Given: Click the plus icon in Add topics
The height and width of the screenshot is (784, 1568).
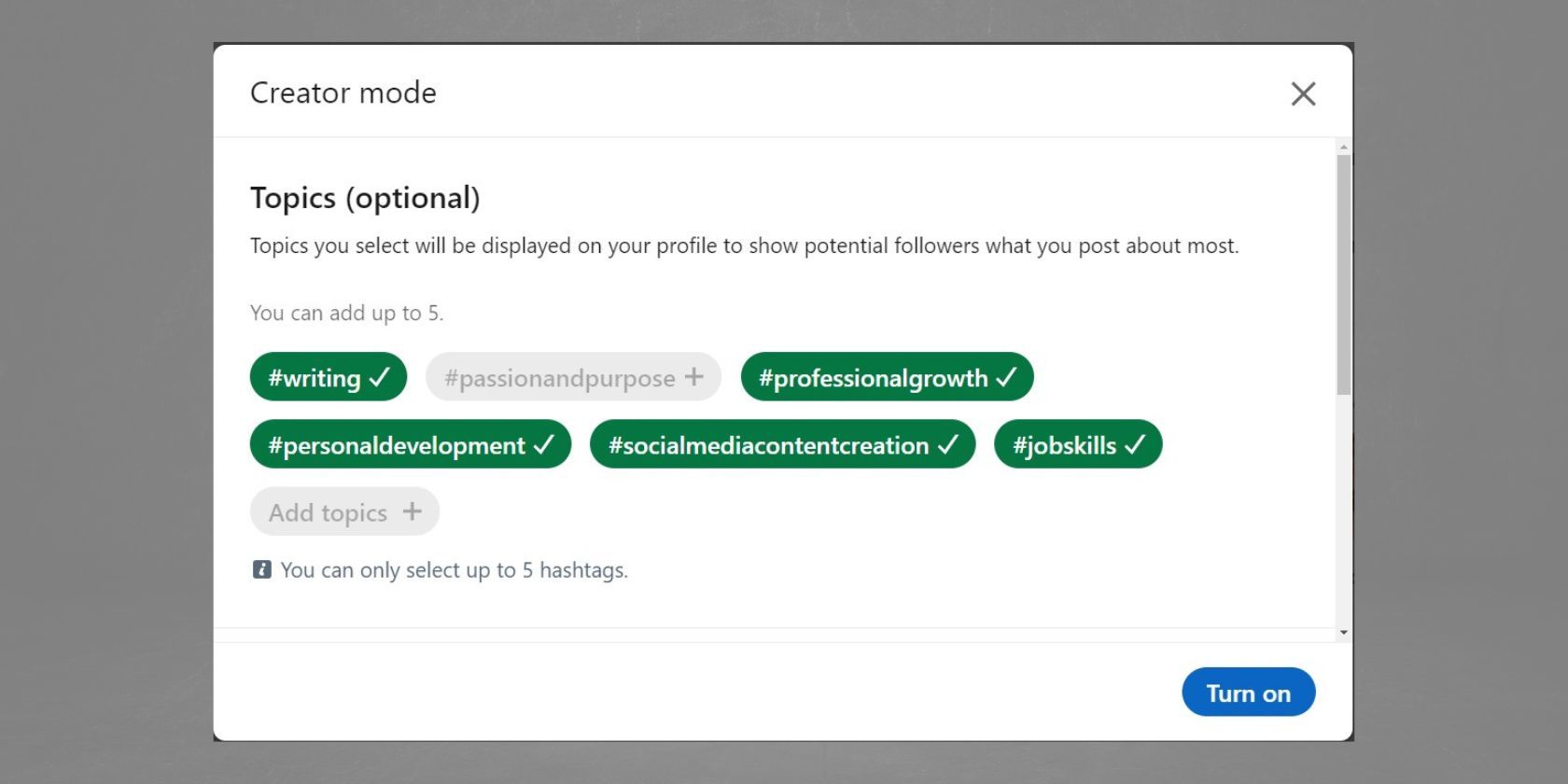Looking at the screenshot, I should pyautogui.click(x=412, y=511).
